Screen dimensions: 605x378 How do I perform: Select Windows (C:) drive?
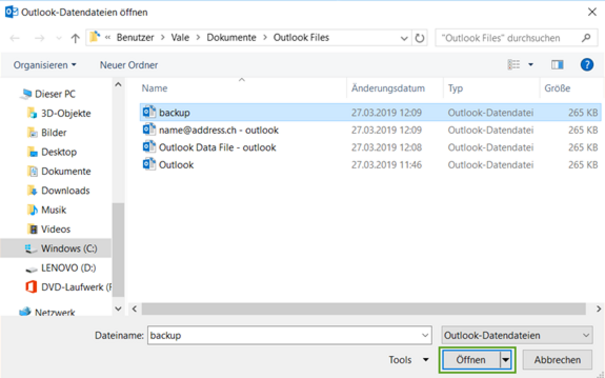click(x=56, y=248)
